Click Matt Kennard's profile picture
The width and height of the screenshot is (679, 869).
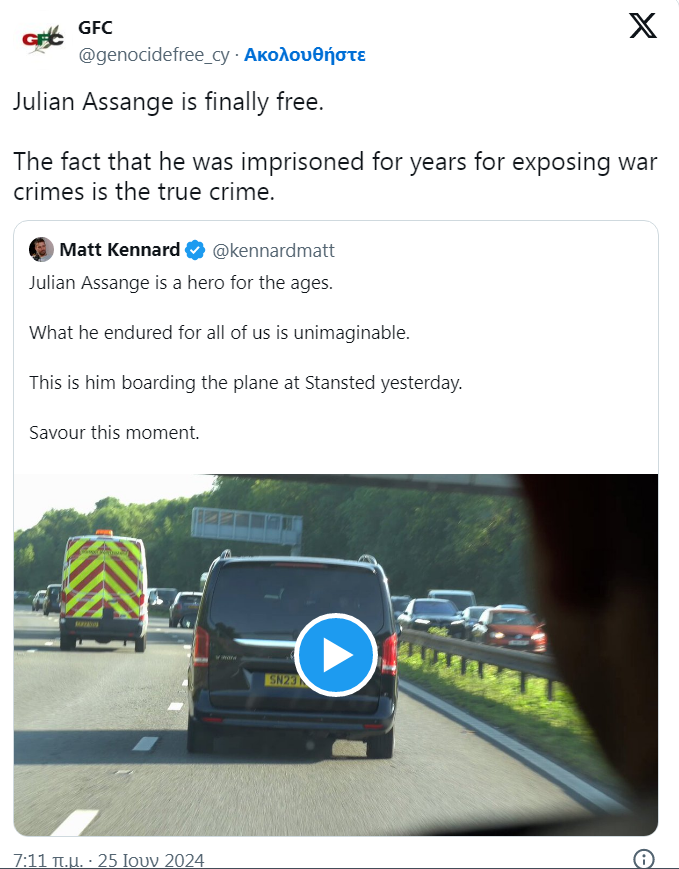41,249
